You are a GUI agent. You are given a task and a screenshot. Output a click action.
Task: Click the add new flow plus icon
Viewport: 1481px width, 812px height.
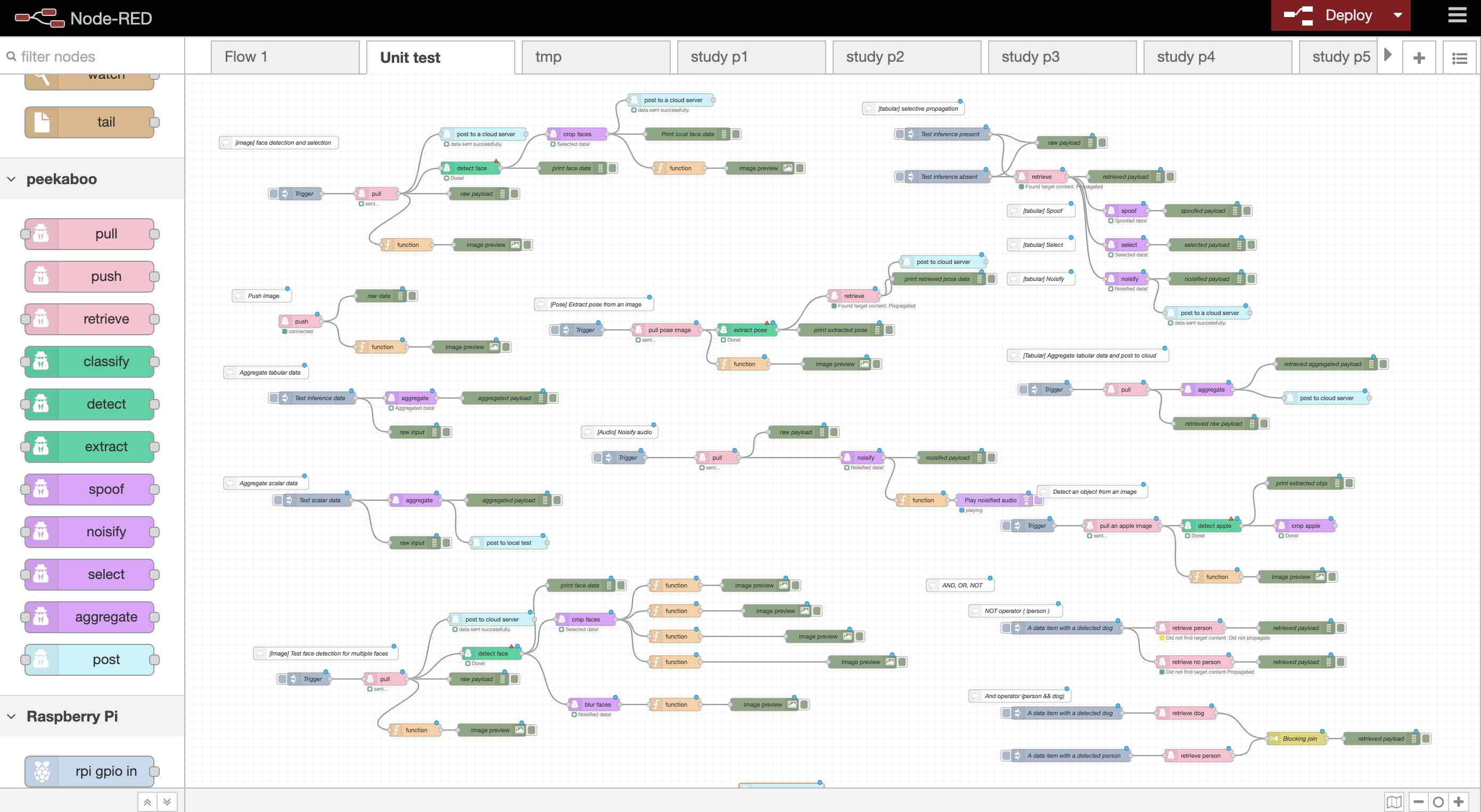pyautogui.click(x=1418, y=58)
